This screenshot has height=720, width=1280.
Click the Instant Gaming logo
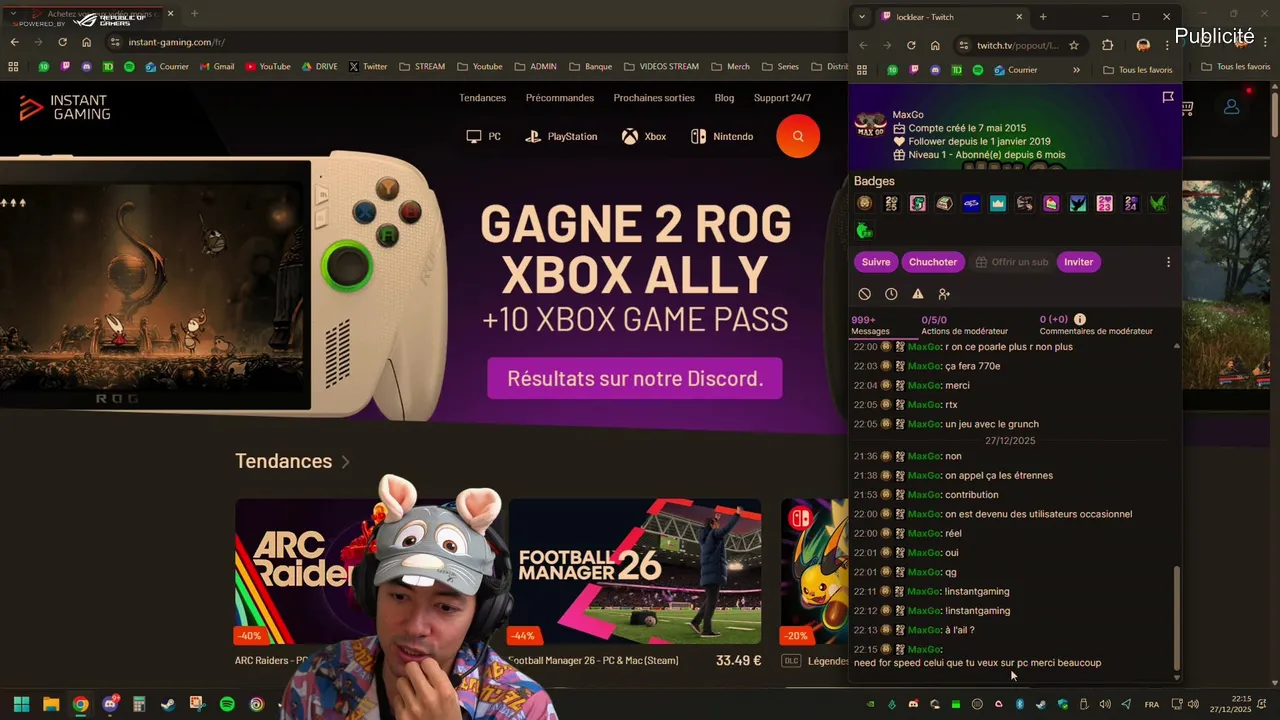click(65, 108)
